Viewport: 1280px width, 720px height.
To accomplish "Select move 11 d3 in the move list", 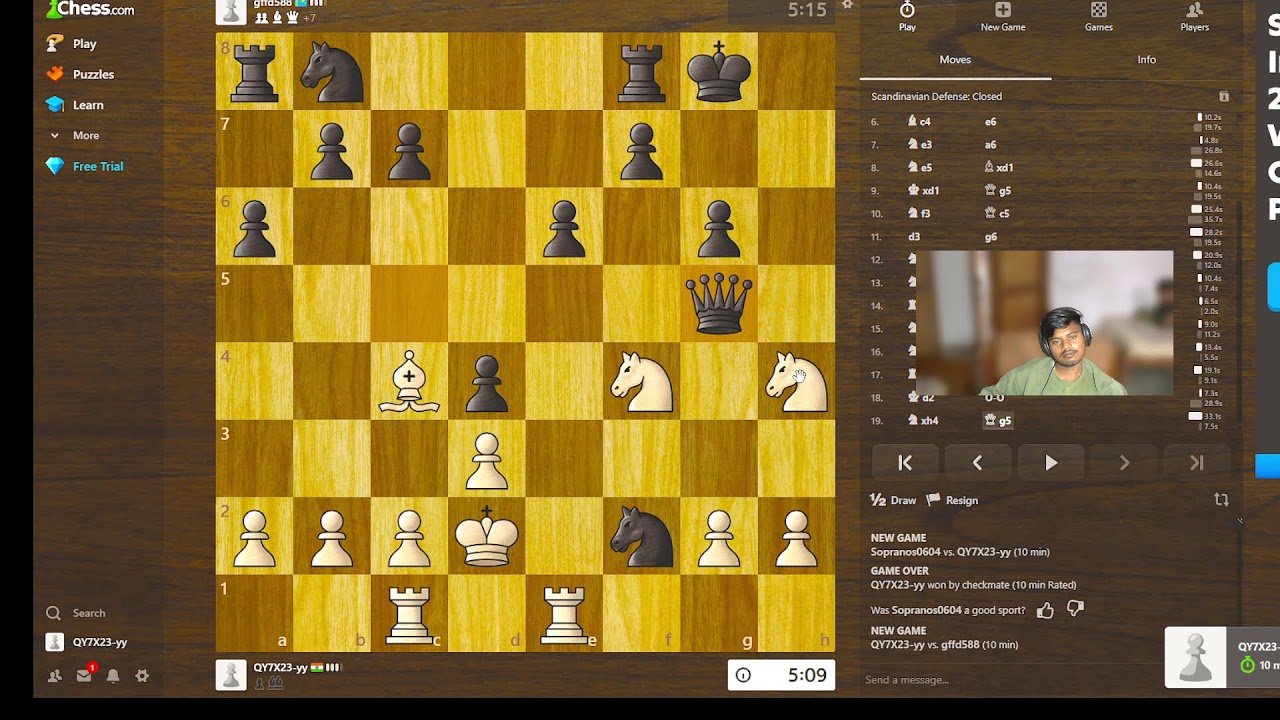I will coord(914,237).
